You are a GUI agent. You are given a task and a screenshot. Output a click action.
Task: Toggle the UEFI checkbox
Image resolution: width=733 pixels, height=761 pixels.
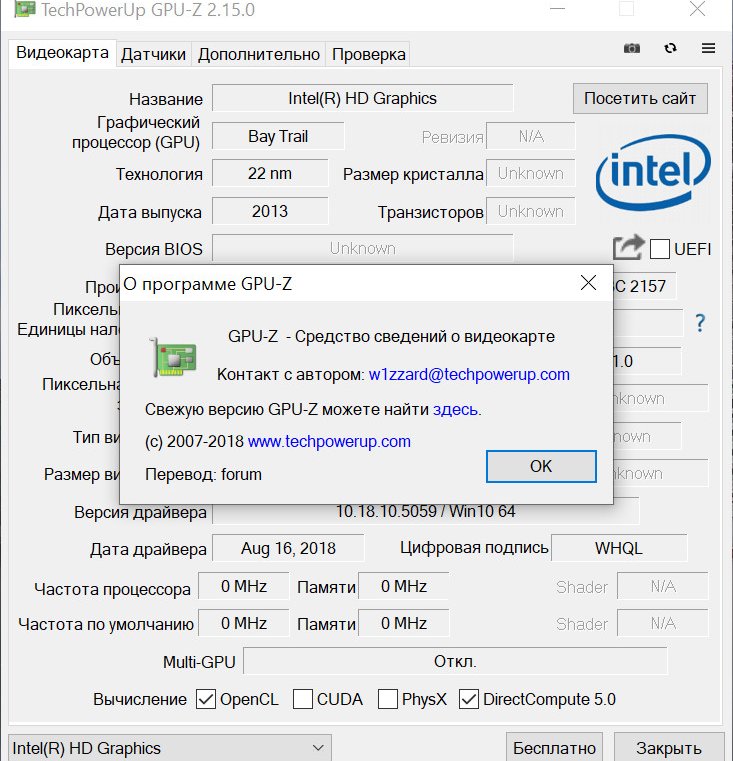(660, 249)
